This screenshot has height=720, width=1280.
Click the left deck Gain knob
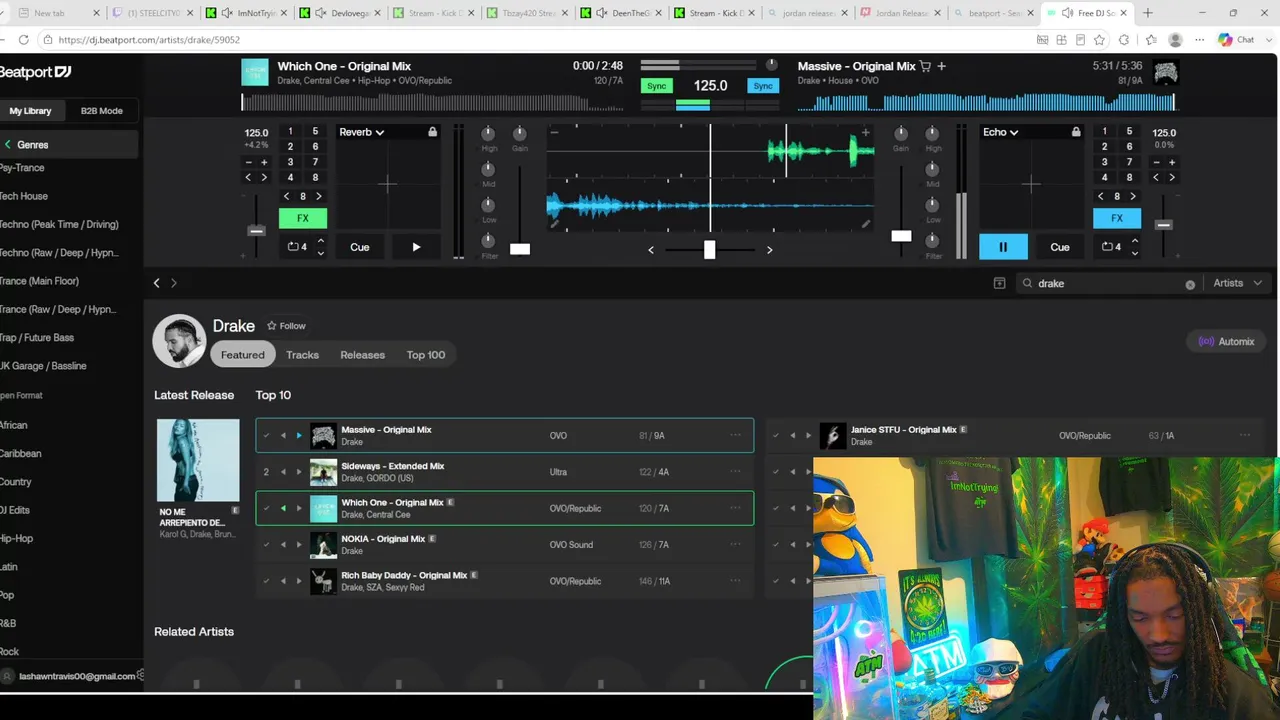[520, 133]
